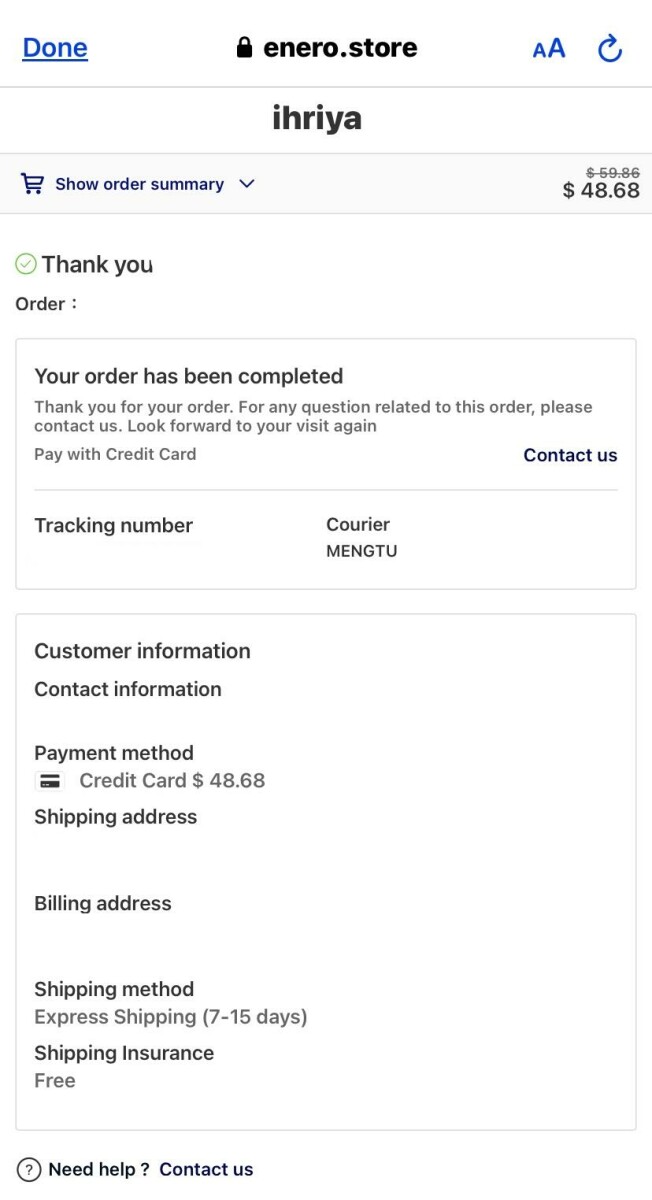
Task: Tap the $ 48.68 order total
Action: (601, 190)
